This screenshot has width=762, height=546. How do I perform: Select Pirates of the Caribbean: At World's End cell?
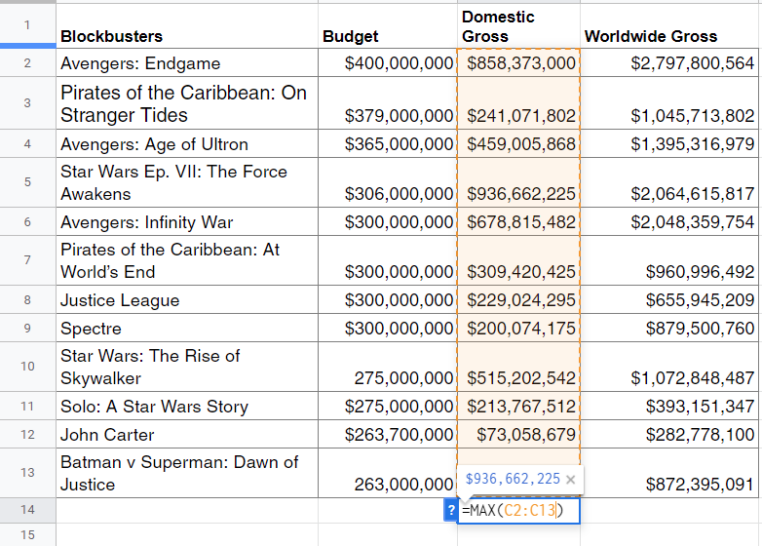[x=187, y=261]
